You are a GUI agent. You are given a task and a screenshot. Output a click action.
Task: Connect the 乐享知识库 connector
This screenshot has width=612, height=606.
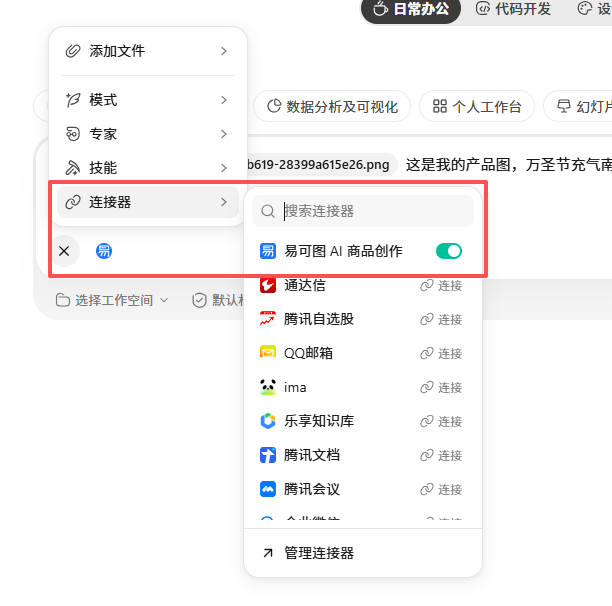pos(441,421)
